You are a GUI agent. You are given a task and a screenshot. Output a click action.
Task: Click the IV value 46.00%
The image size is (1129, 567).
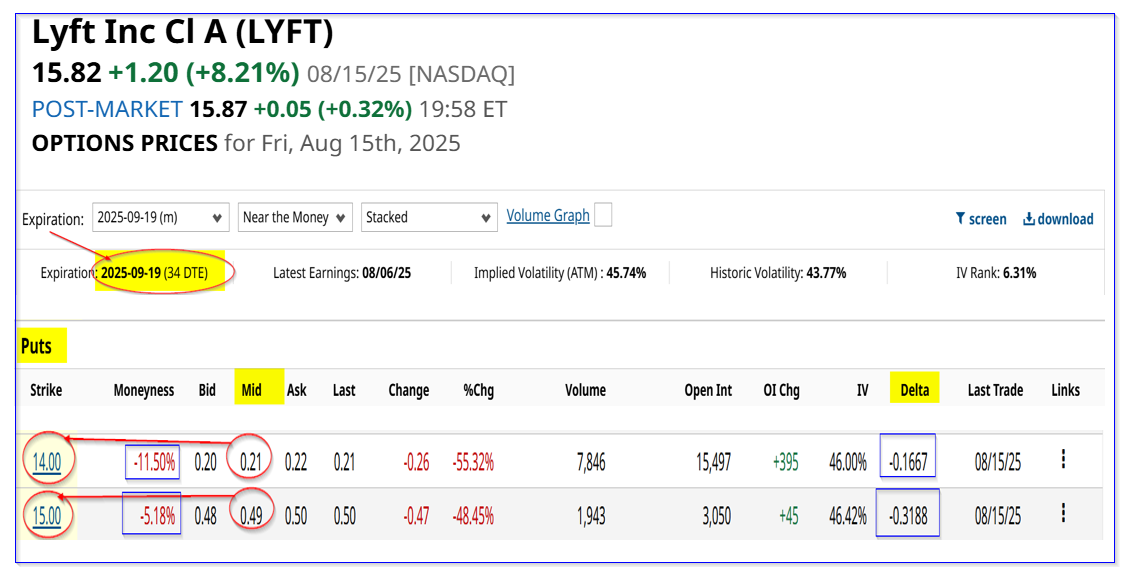pos(847,462)
